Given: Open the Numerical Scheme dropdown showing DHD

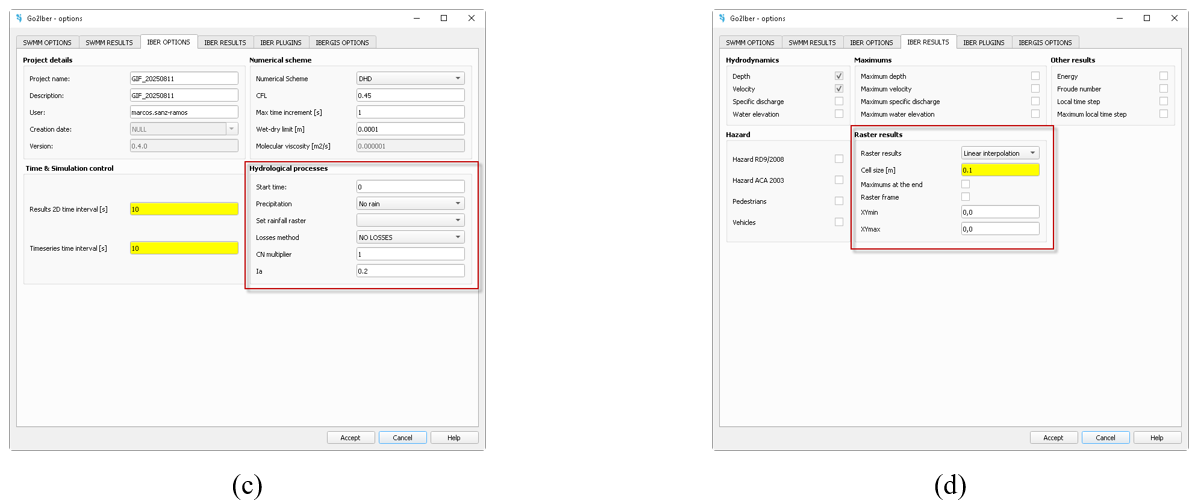Looking at the screenshot, I should [410, 78].
